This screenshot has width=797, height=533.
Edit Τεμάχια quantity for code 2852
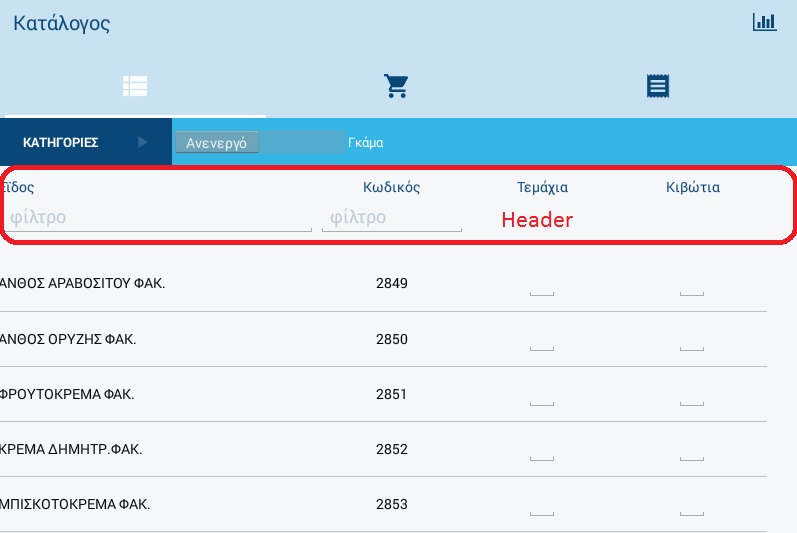tap(542, 450)
